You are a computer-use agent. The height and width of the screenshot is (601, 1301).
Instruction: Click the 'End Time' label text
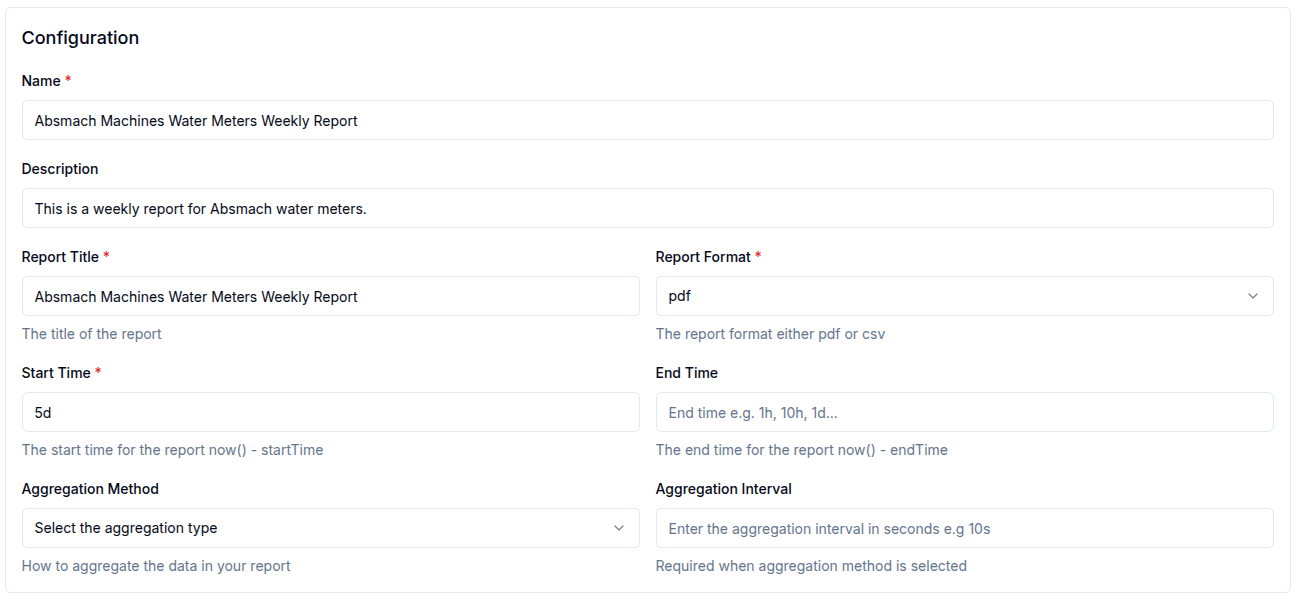[685, 372]
